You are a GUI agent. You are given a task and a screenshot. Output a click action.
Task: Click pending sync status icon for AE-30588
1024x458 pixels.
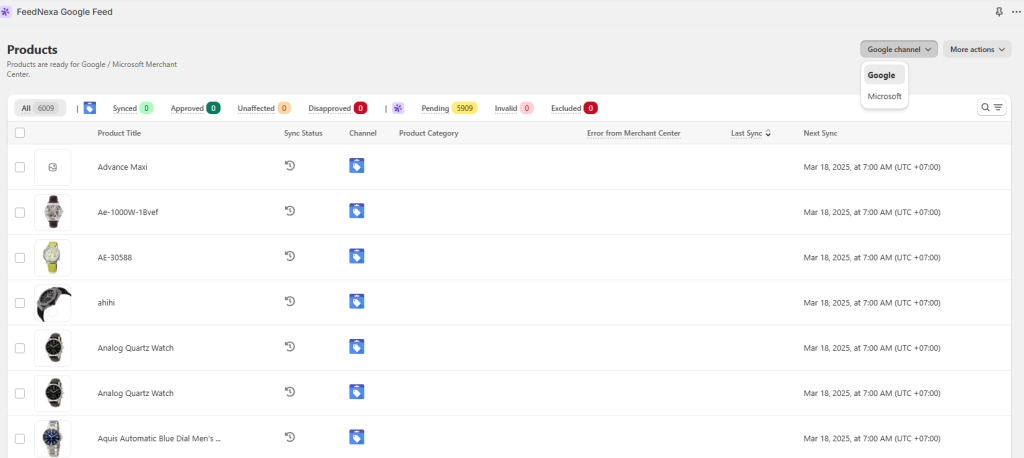click(x=290, y=255)
